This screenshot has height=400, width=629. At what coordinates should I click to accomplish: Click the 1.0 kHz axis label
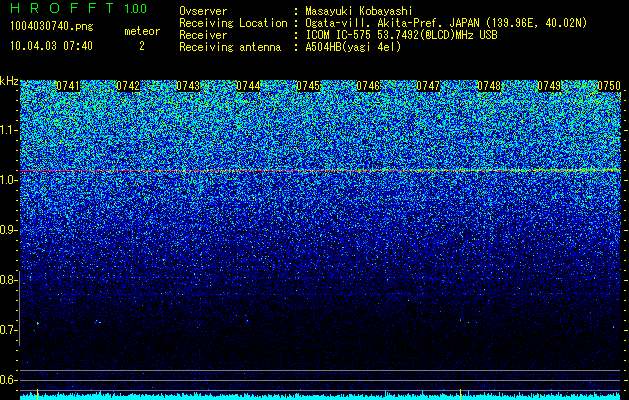click(8, 180)
